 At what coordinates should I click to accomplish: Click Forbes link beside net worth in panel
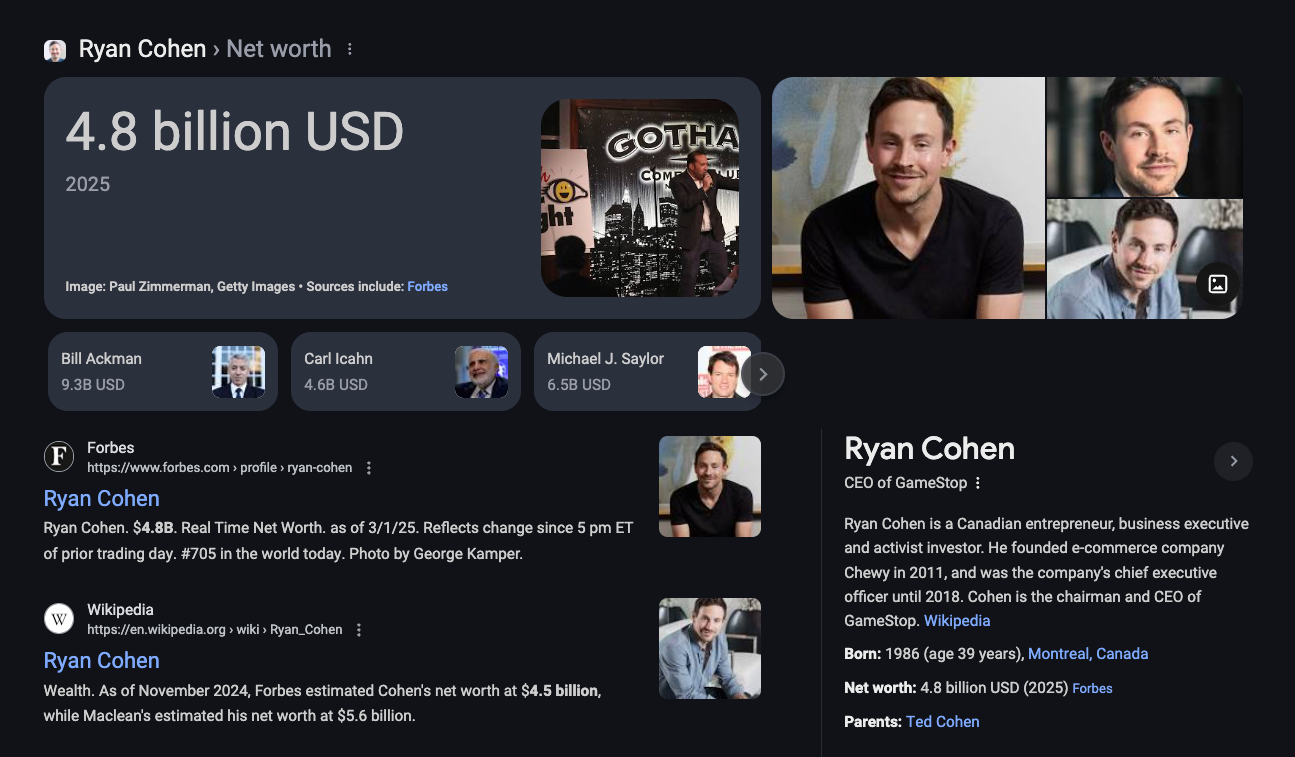coord(1092,689)
